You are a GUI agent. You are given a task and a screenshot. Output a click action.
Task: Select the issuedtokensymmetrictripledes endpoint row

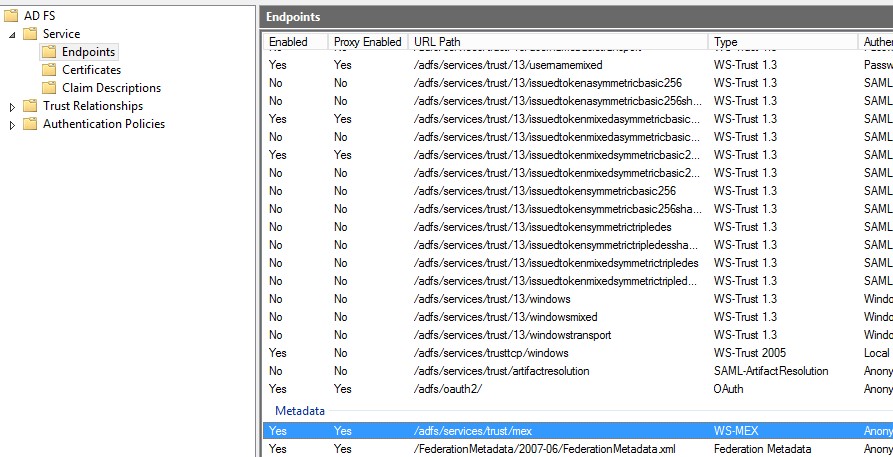pos(578,227)
